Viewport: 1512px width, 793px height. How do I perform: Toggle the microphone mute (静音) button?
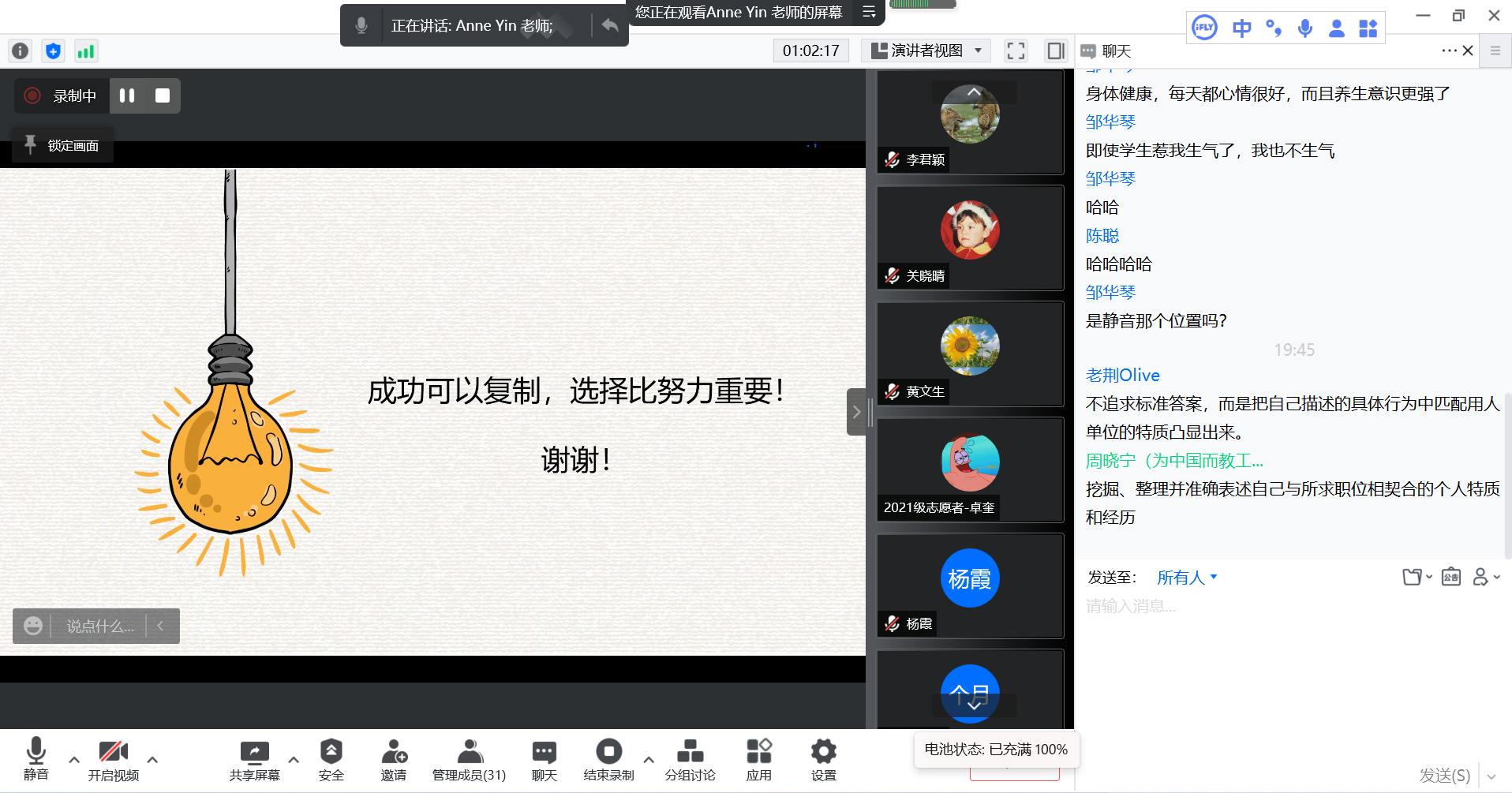pos(36,760)
